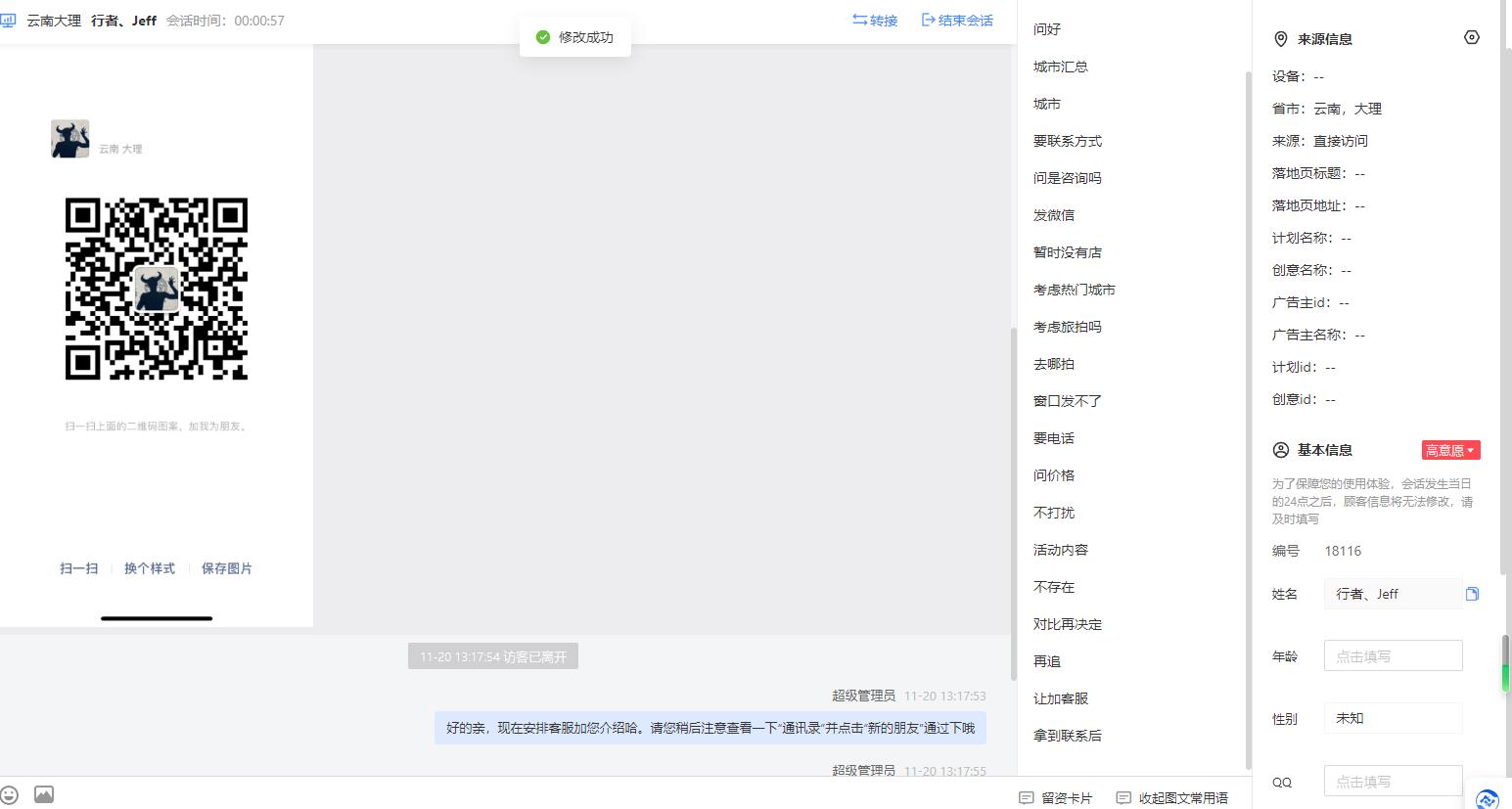Transfer the conversation via 转接
The image size is (1512, 809).
point(875,20)
